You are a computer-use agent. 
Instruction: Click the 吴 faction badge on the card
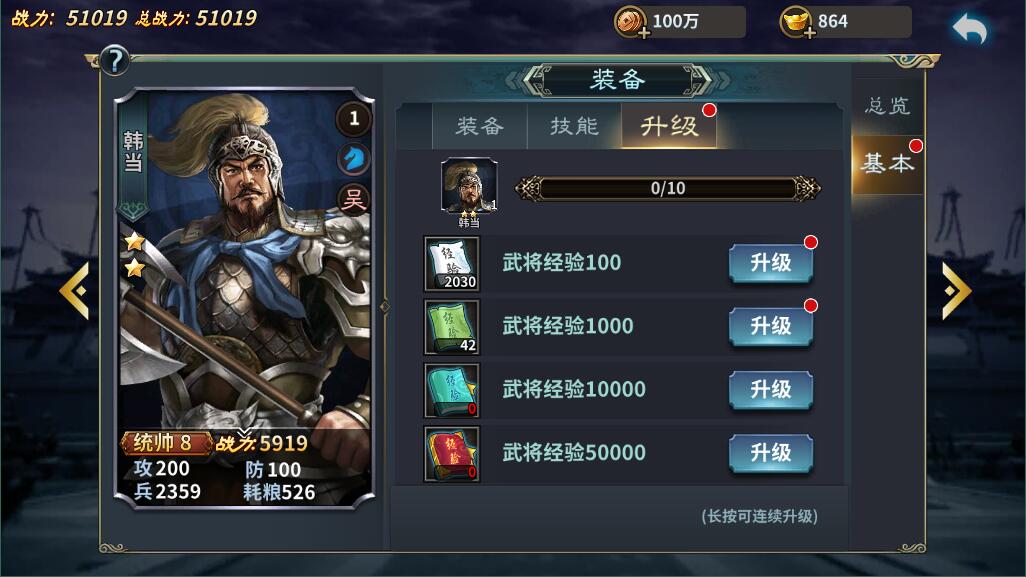click(353, 198)
